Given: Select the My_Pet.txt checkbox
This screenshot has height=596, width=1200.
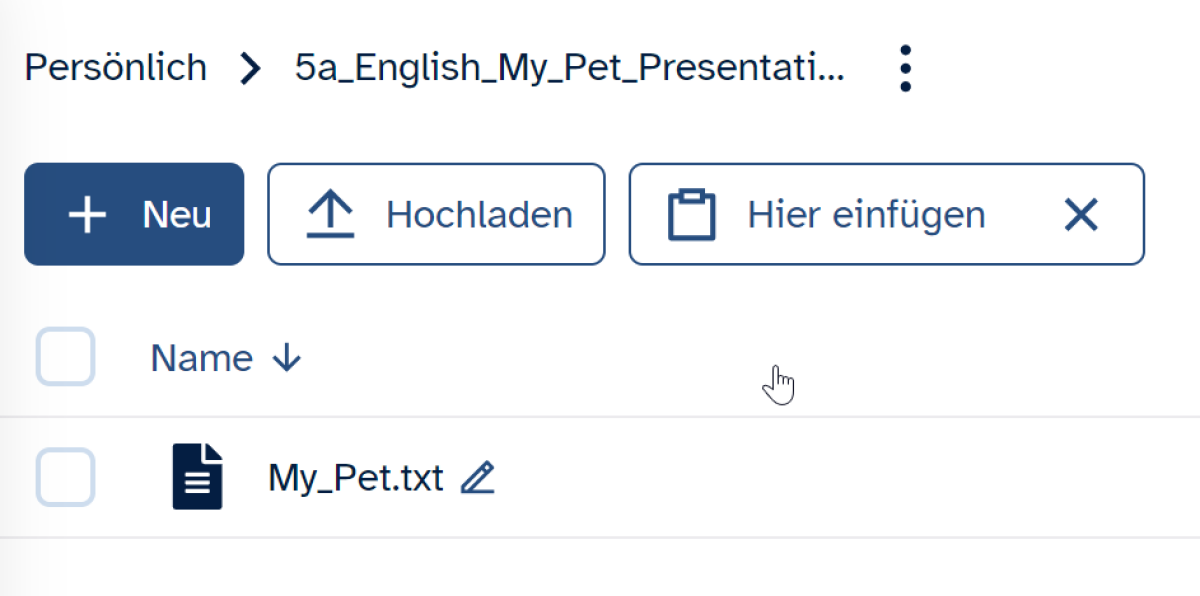Looking at the screenshot, I should pos(66,477).
